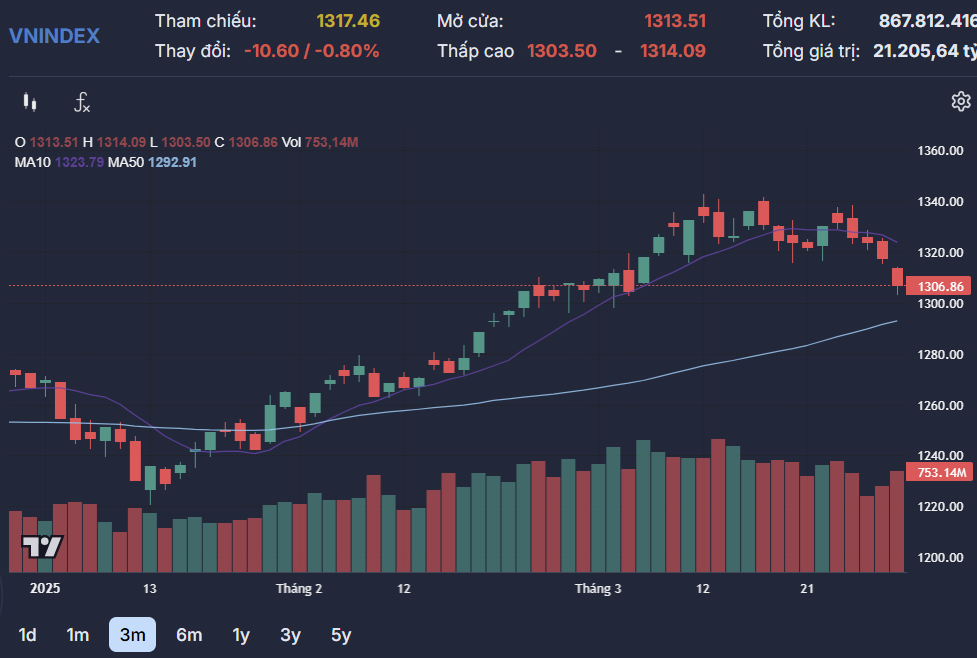
Task: Toggle the 1m timeframe
Action: pos(78,634)
